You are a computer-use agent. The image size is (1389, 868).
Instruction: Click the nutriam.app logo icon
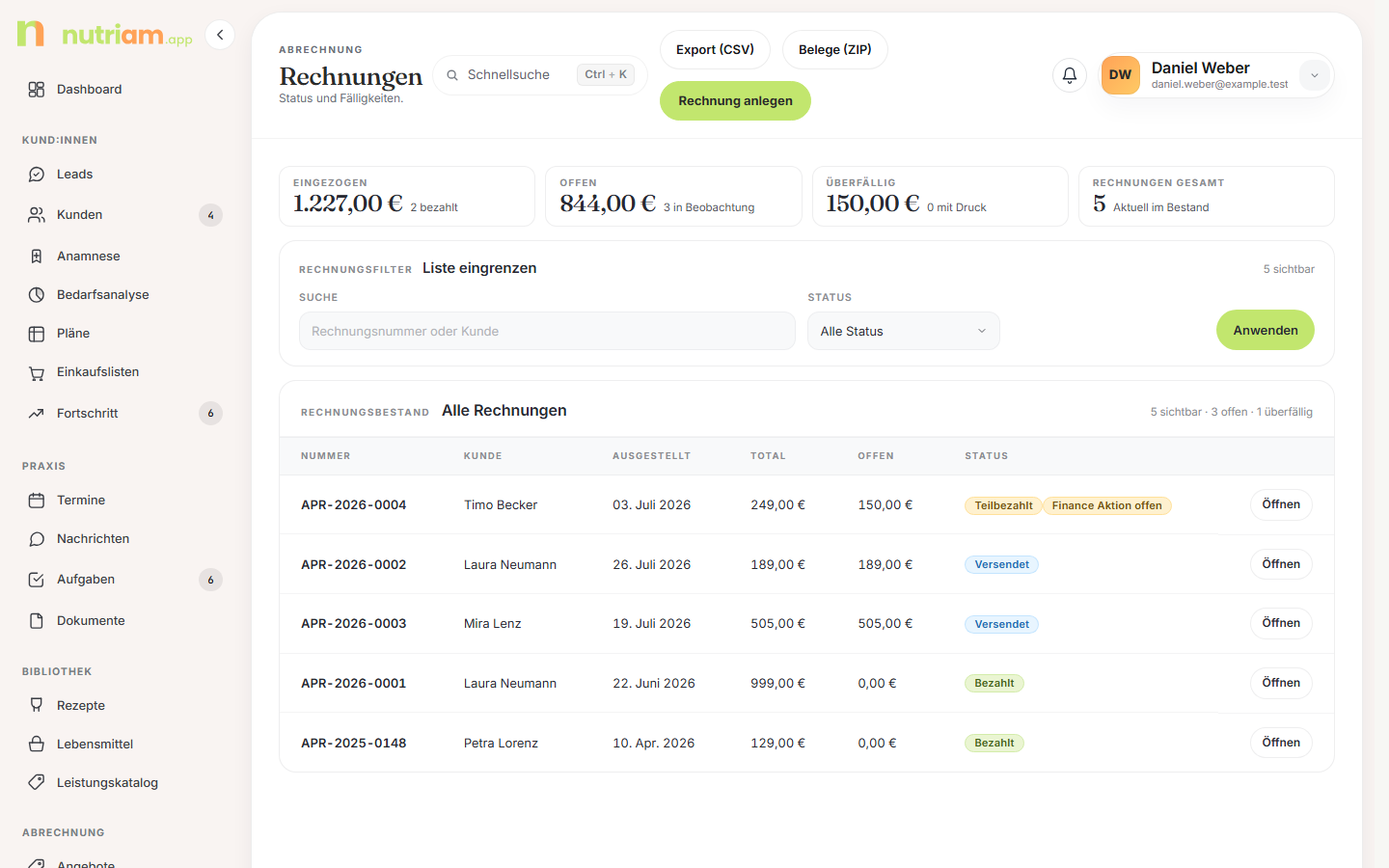31,34
